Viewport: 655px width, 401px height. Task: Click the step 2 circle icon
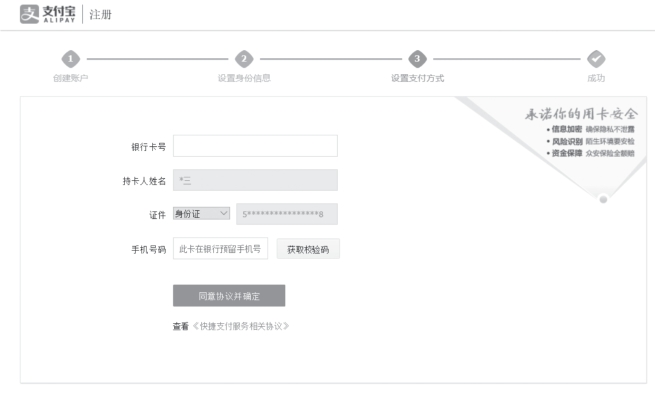[x=244, y=60]
